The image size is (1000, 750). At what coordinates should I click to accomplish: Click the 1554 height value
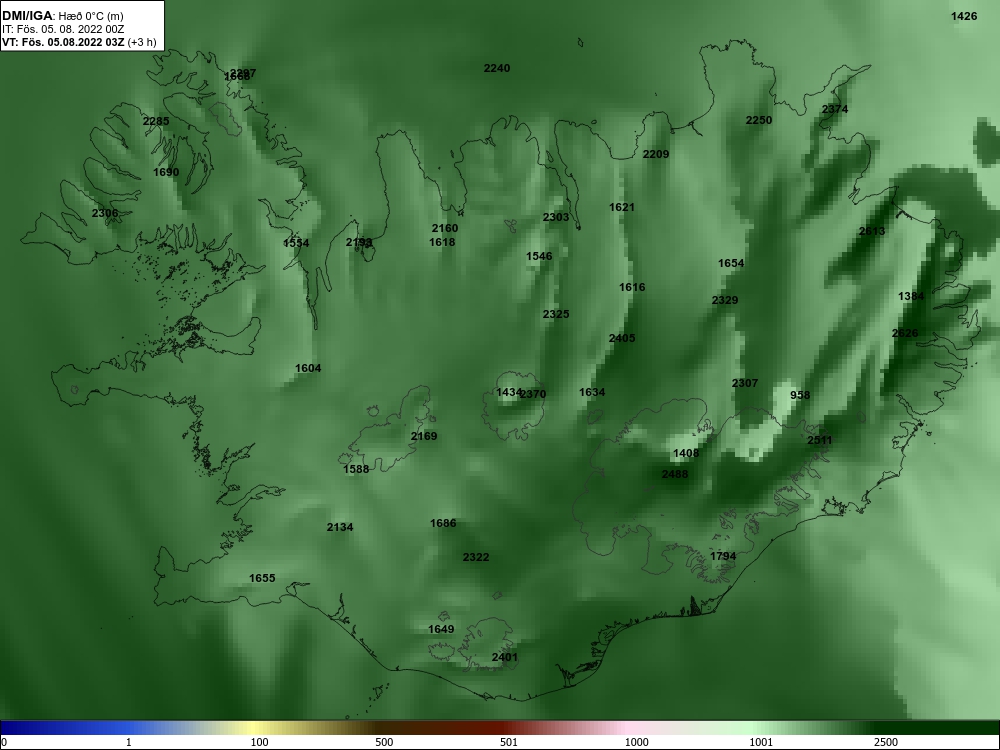pyautogui.click(x=297, y=243)
